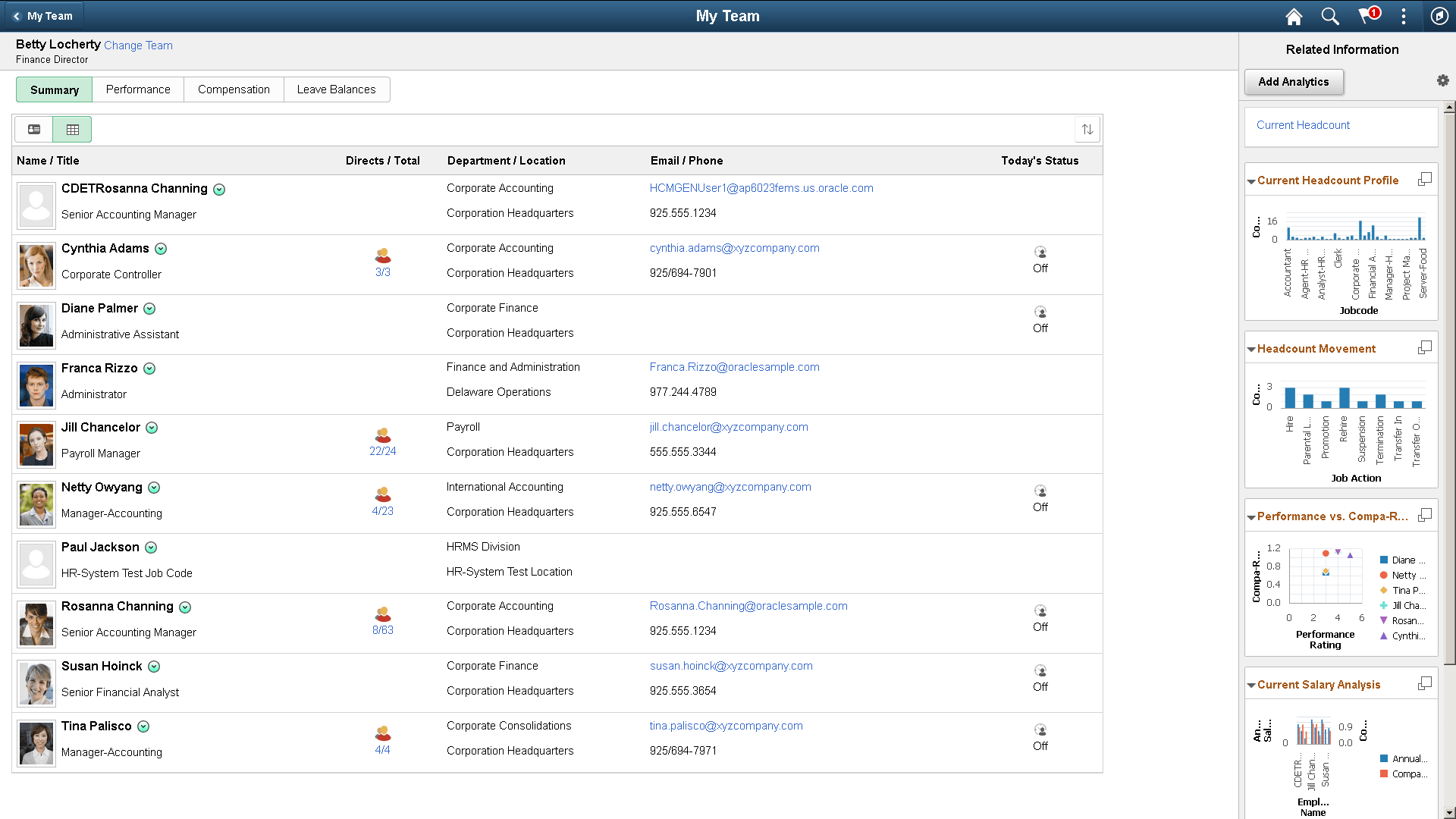The image size is (1456, 819).
Task: Collapse the Headcount Movement section
Action: click(1251, 349)
